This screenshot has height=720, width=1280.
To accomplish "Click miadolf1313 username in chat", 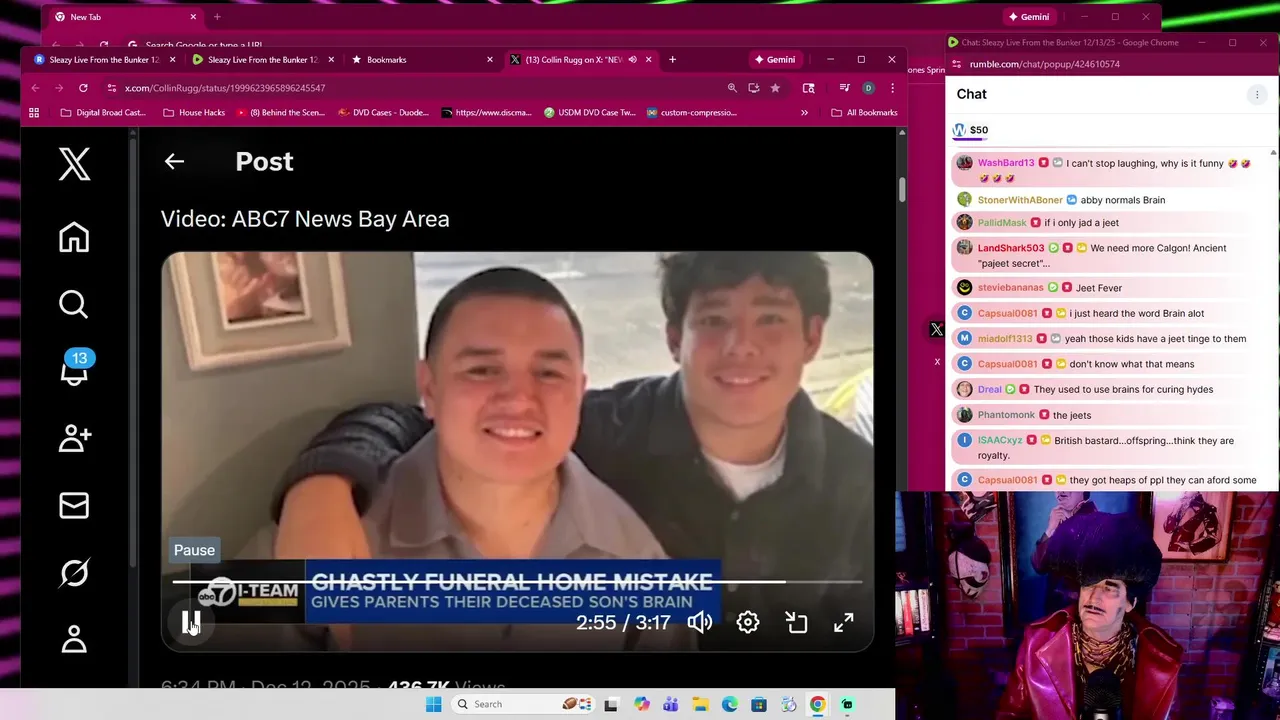I will [1004, 339].
